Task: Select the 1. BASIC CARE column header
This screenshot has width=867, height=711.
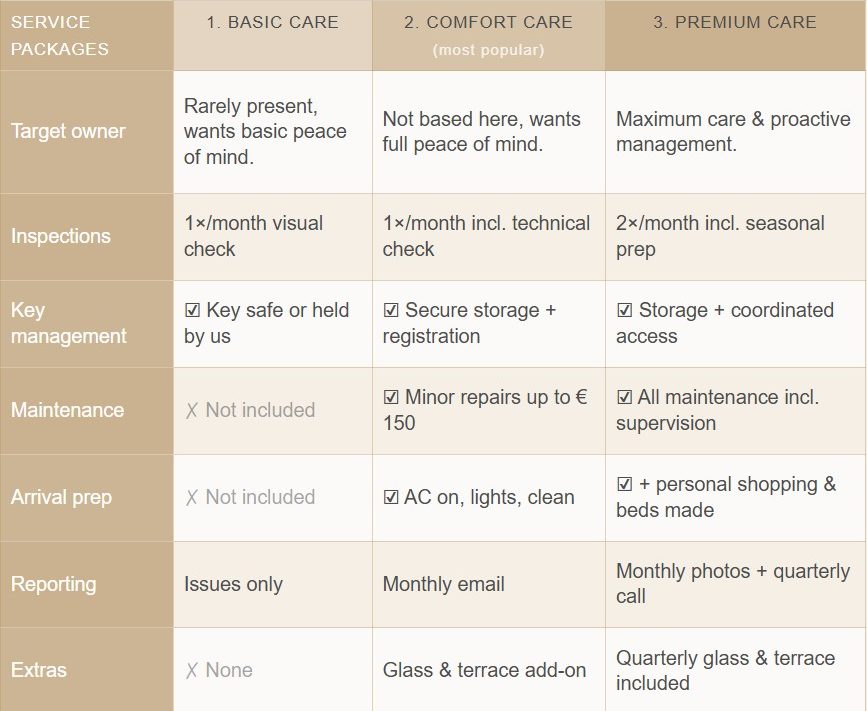Action: (273, 35)
